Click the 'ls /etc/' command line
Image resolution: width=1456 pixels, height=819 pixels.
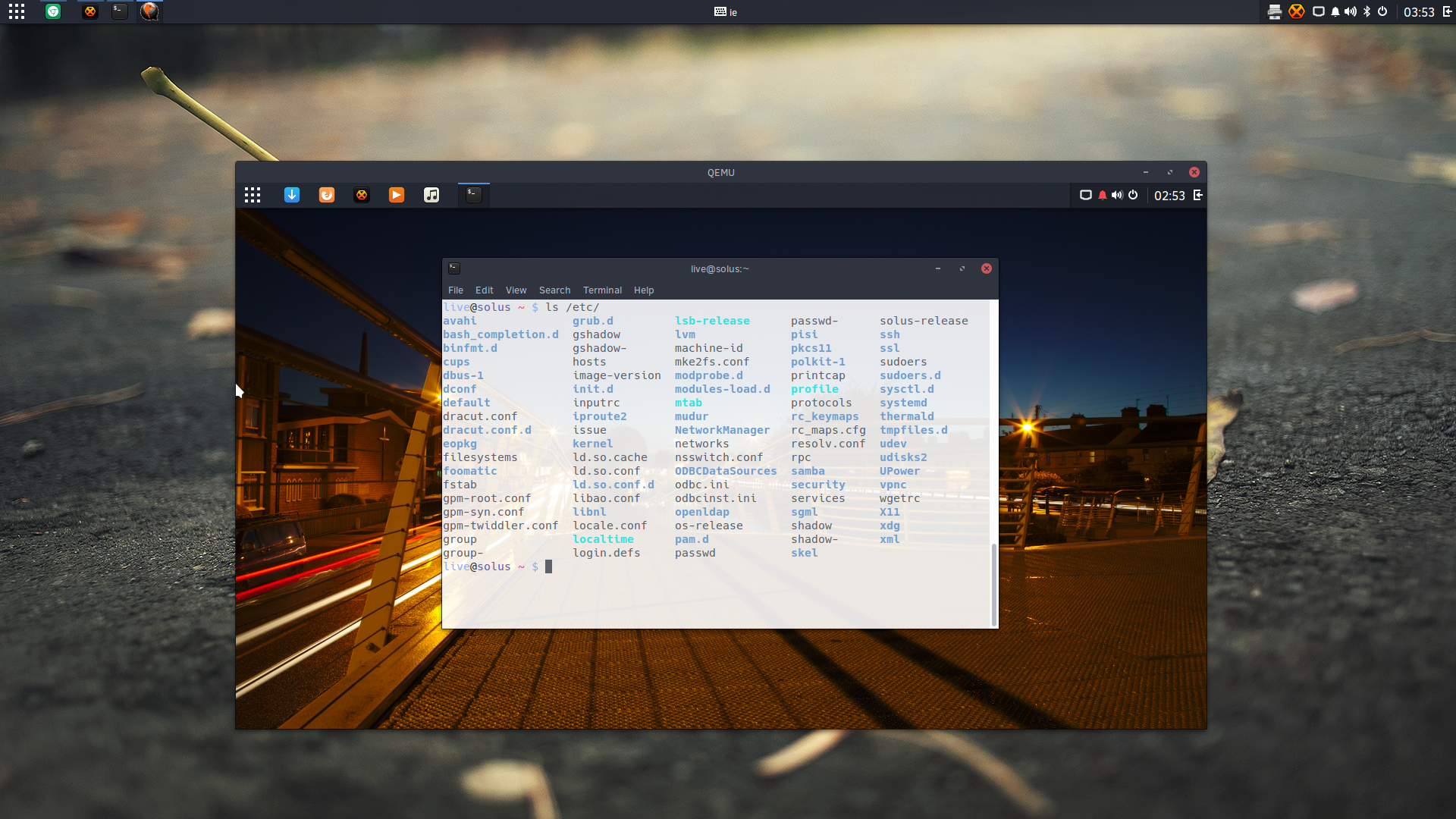(573, 307)
